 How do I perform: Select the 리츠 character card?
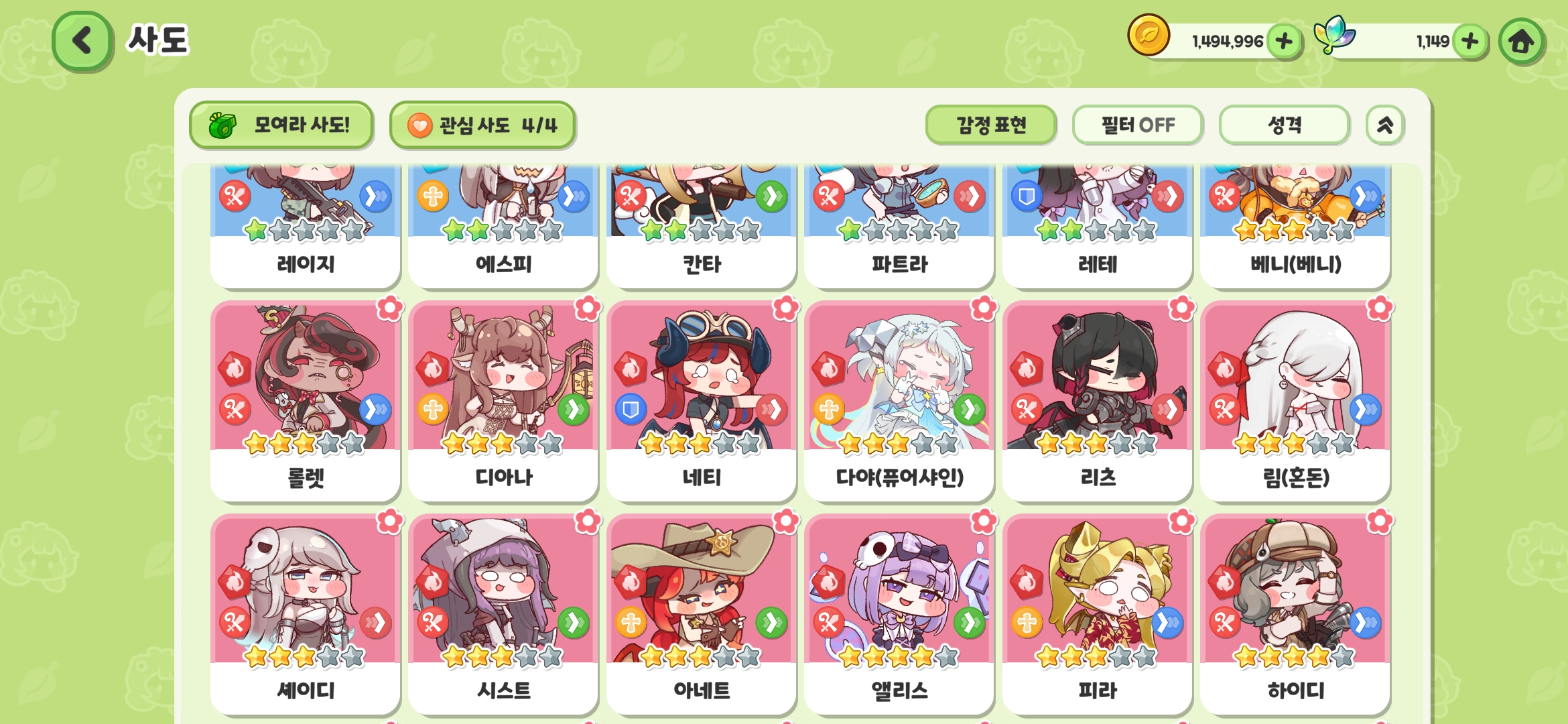coord(1098,401)
